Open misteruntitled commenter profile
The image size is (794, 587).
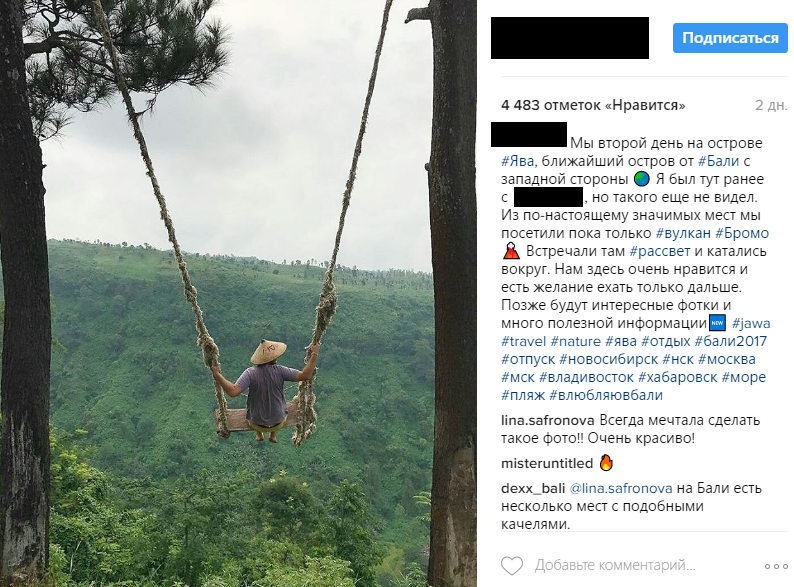coord(547,463)
